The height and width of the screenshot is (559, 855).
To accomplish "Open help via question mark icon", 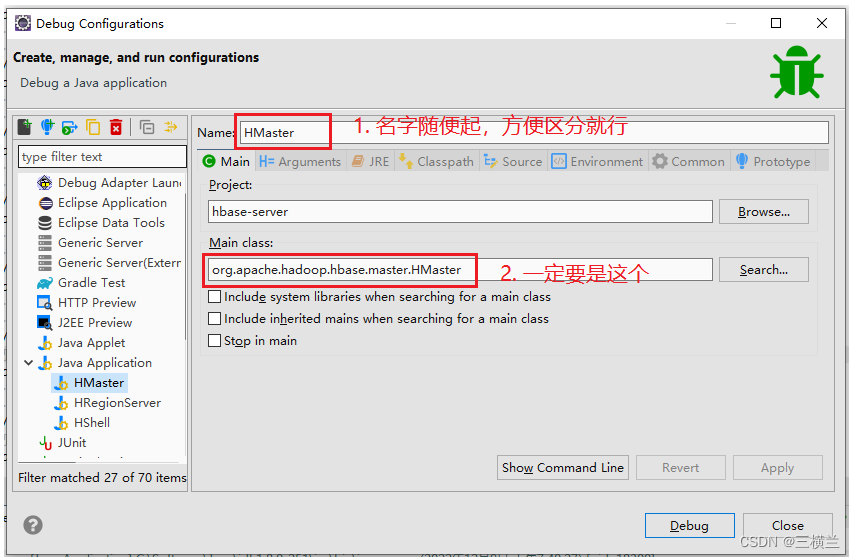I will click(33, 525).
